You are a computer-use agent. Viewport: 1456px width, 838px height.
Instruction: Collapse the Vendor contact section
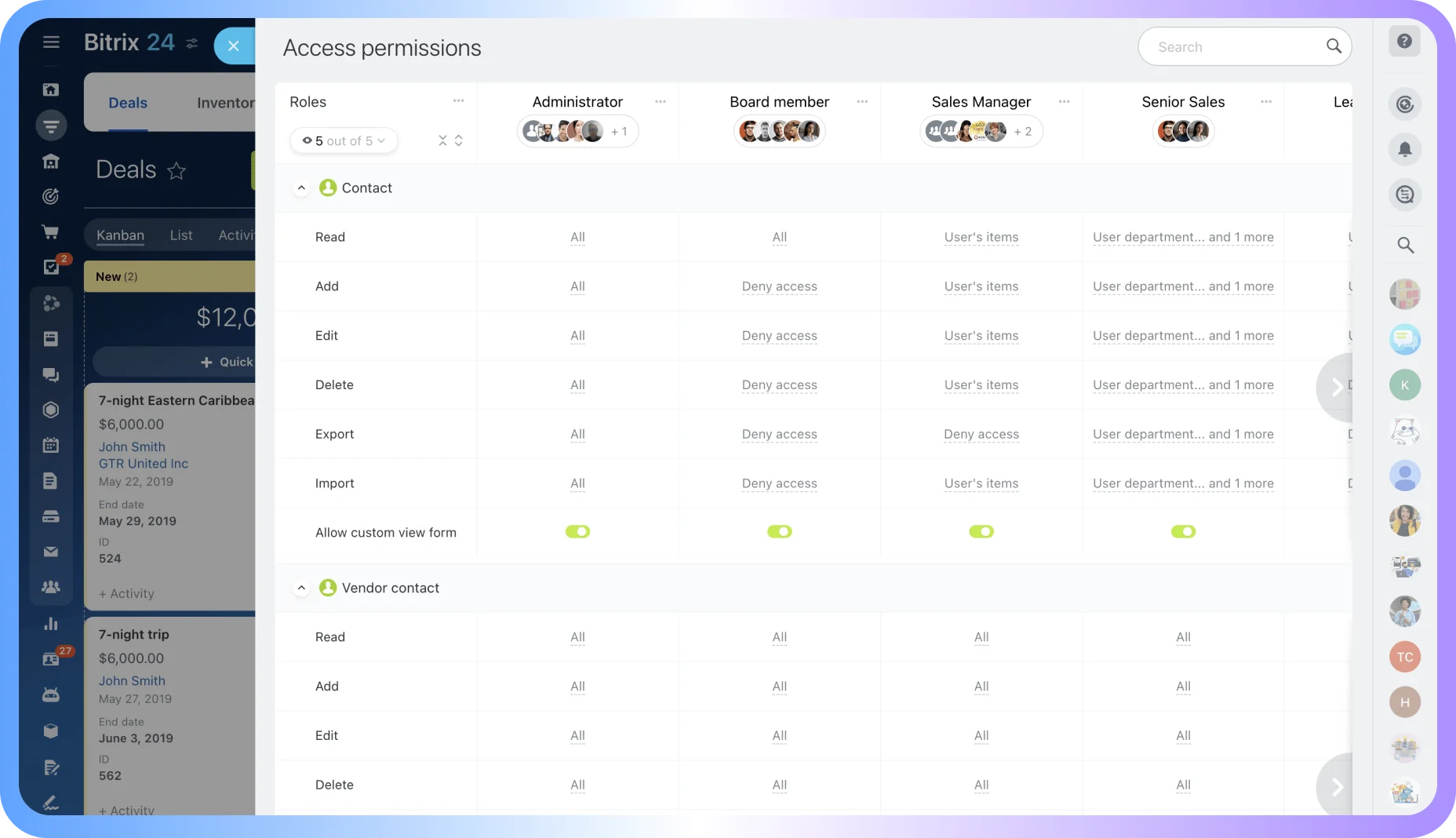pos(301,588)
